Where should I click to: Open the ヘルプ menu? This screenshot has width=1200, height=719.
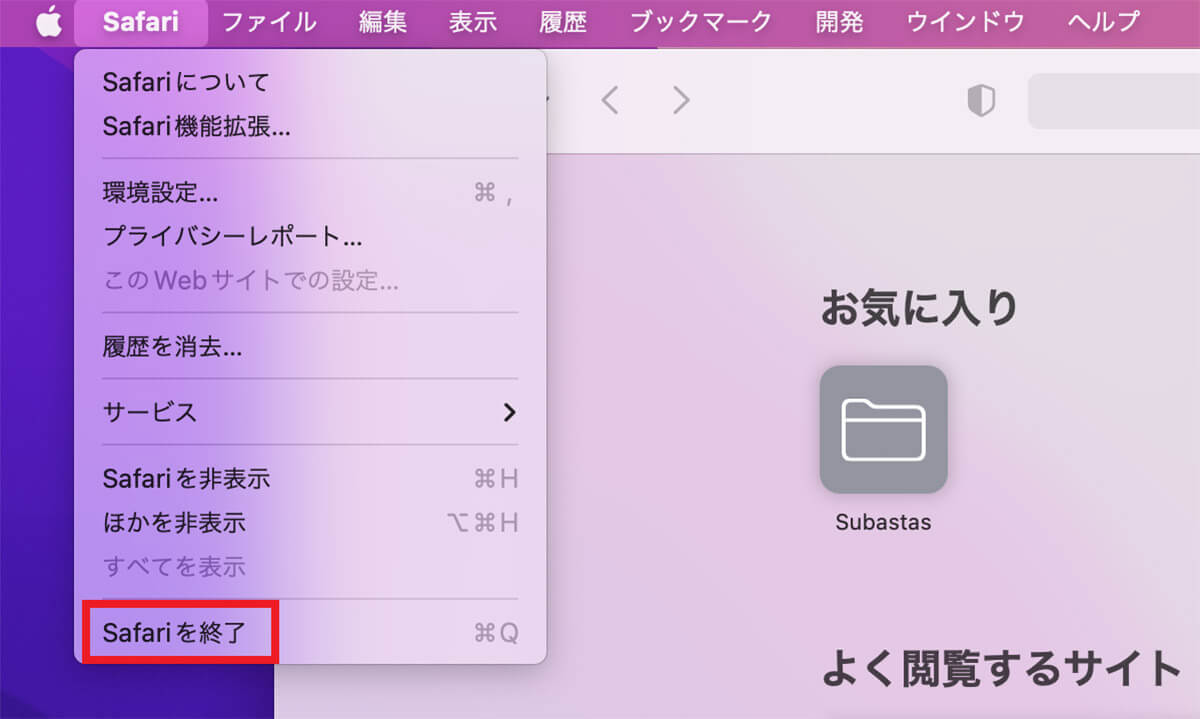(x=1103, y=22)
